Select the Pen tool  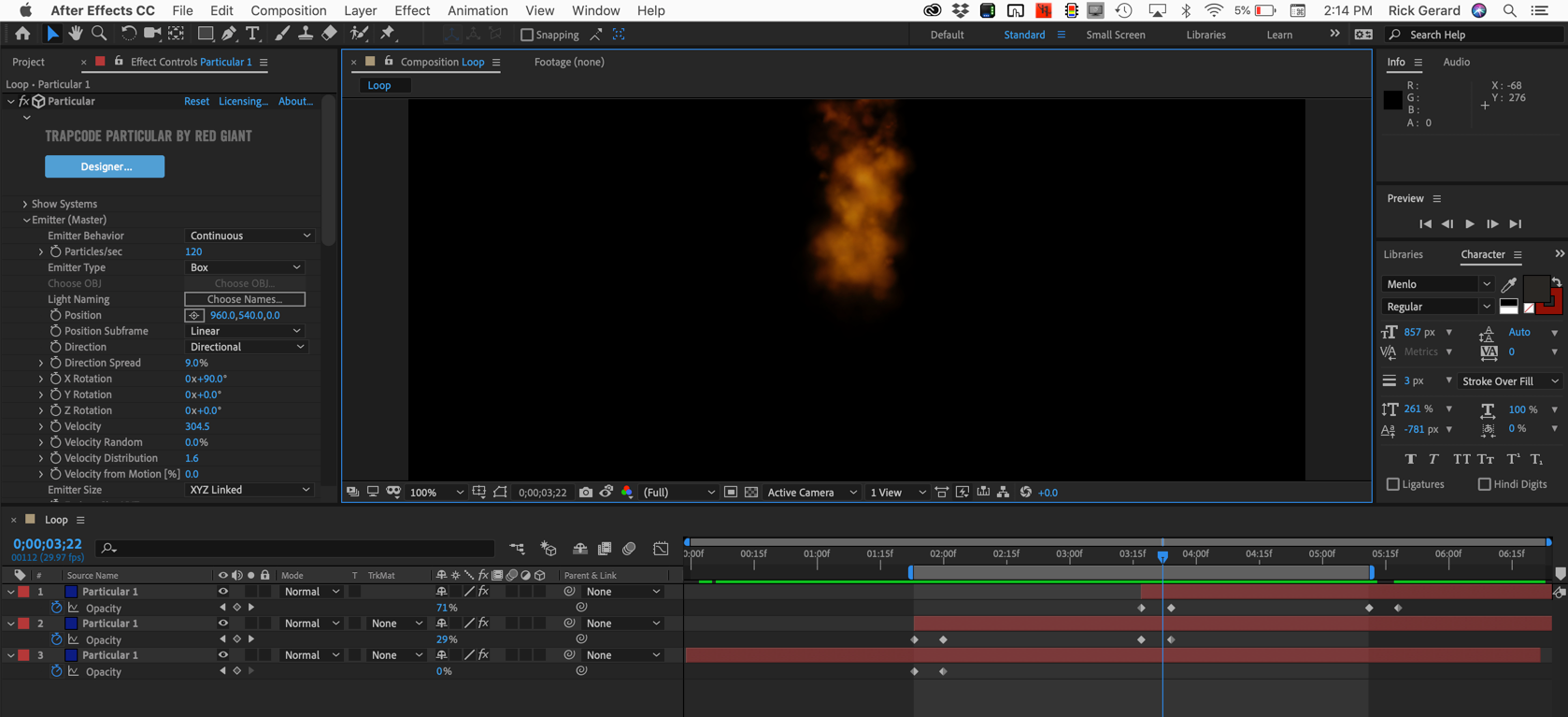point(229,34)
